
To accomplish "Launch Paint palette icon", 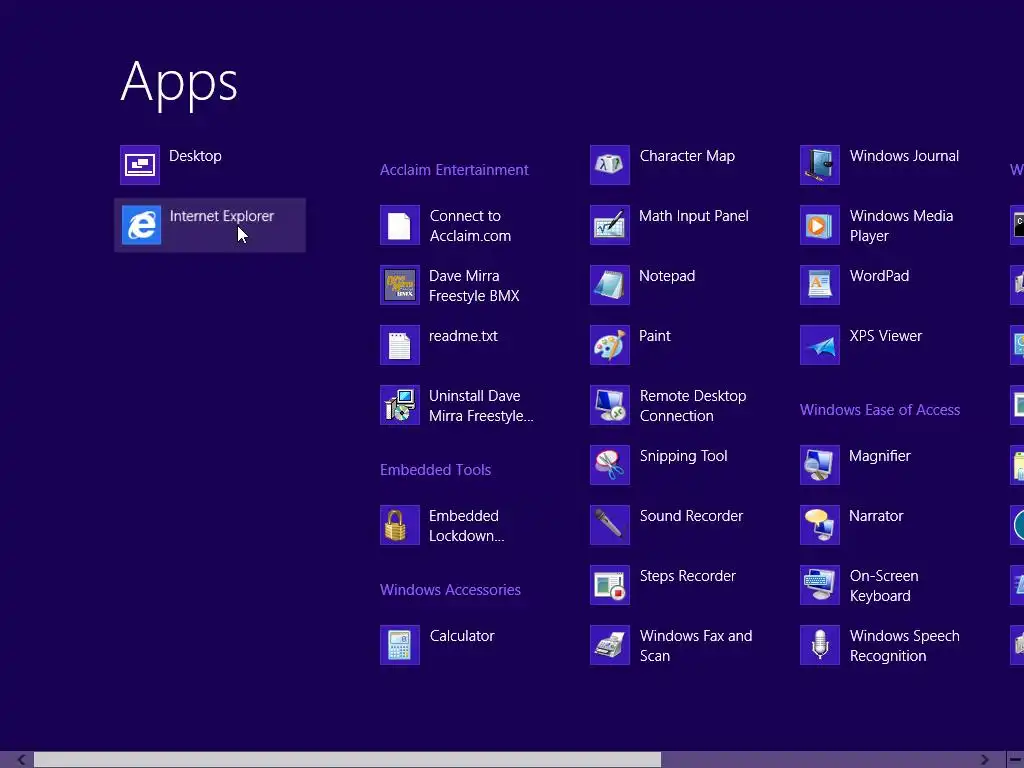I will 610,345.
